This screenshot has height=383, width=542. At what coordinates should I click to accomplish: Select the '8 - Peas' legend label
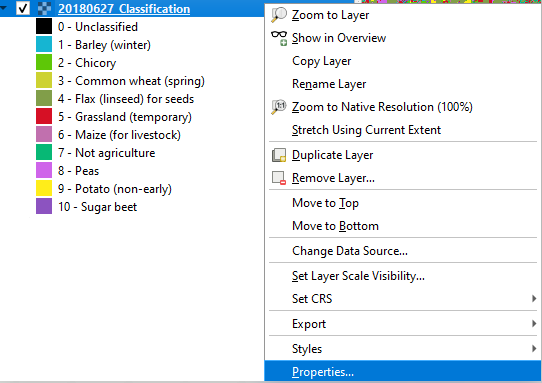point(78,171)
